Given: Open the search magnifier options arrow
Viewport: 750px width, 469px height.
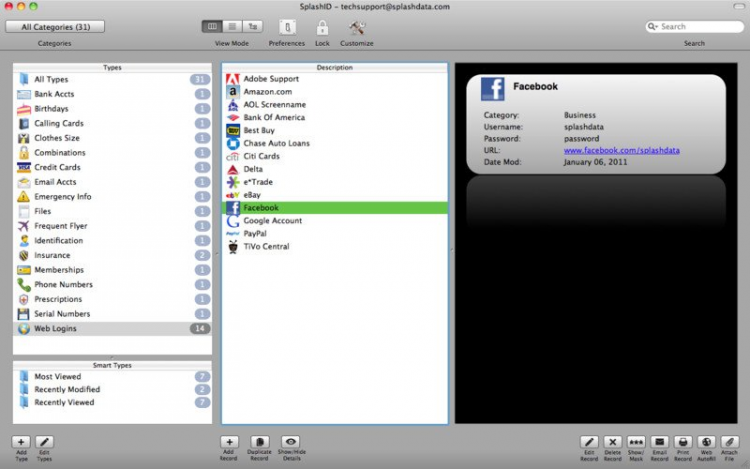Looking at the screenshot, I should [652, 26].
